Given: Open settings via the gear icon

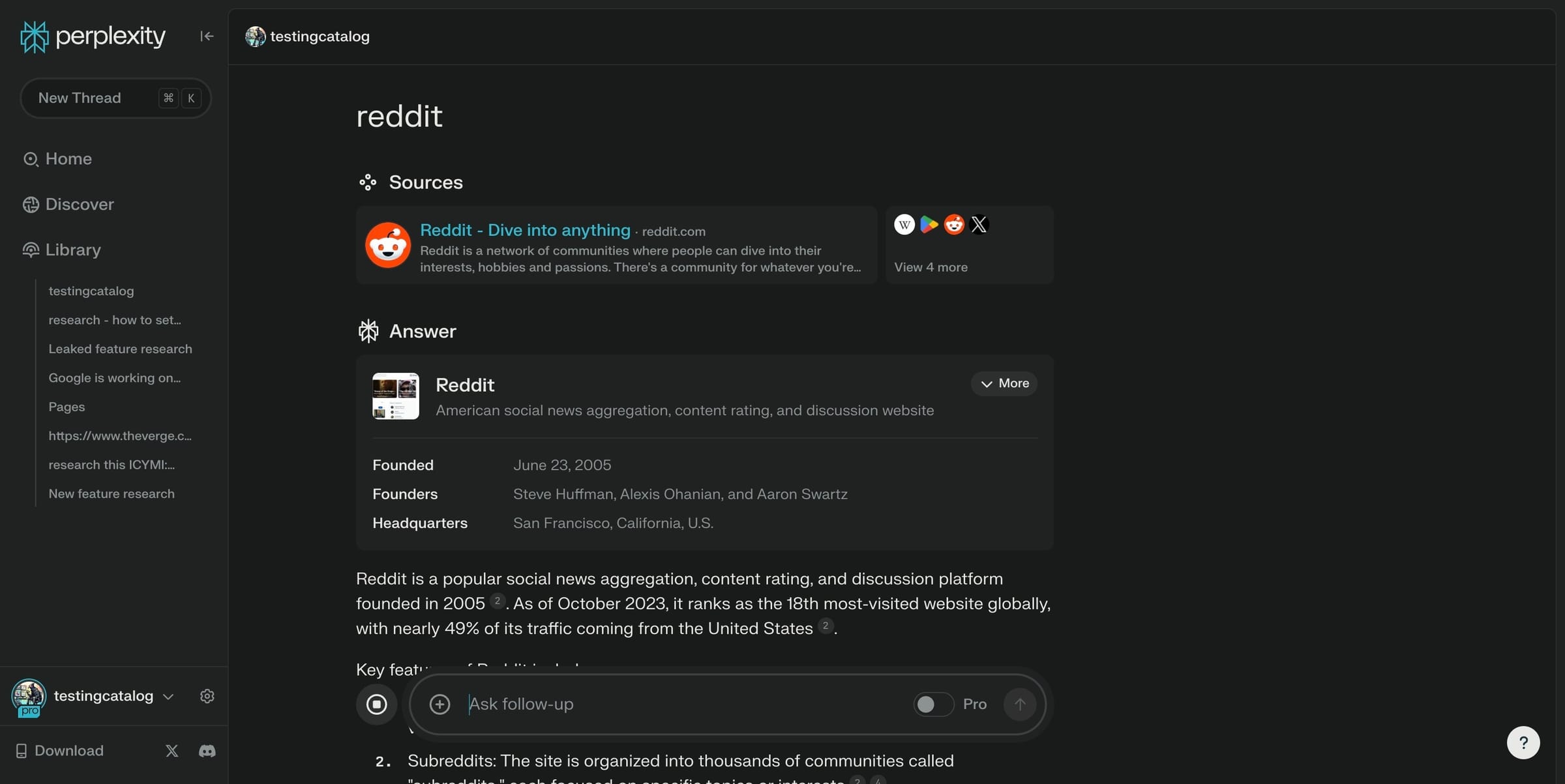Looking at the screenshot, I should 207,695.
